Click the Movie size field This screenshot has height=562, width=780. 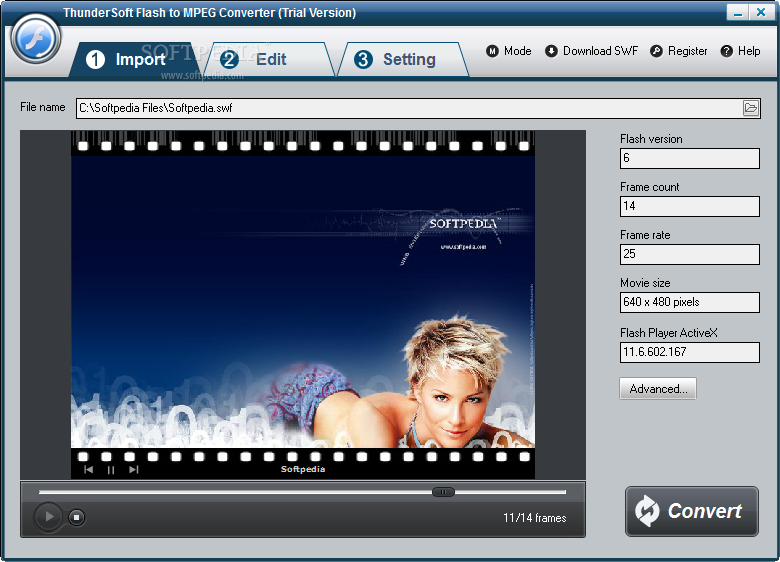point(689,302)
